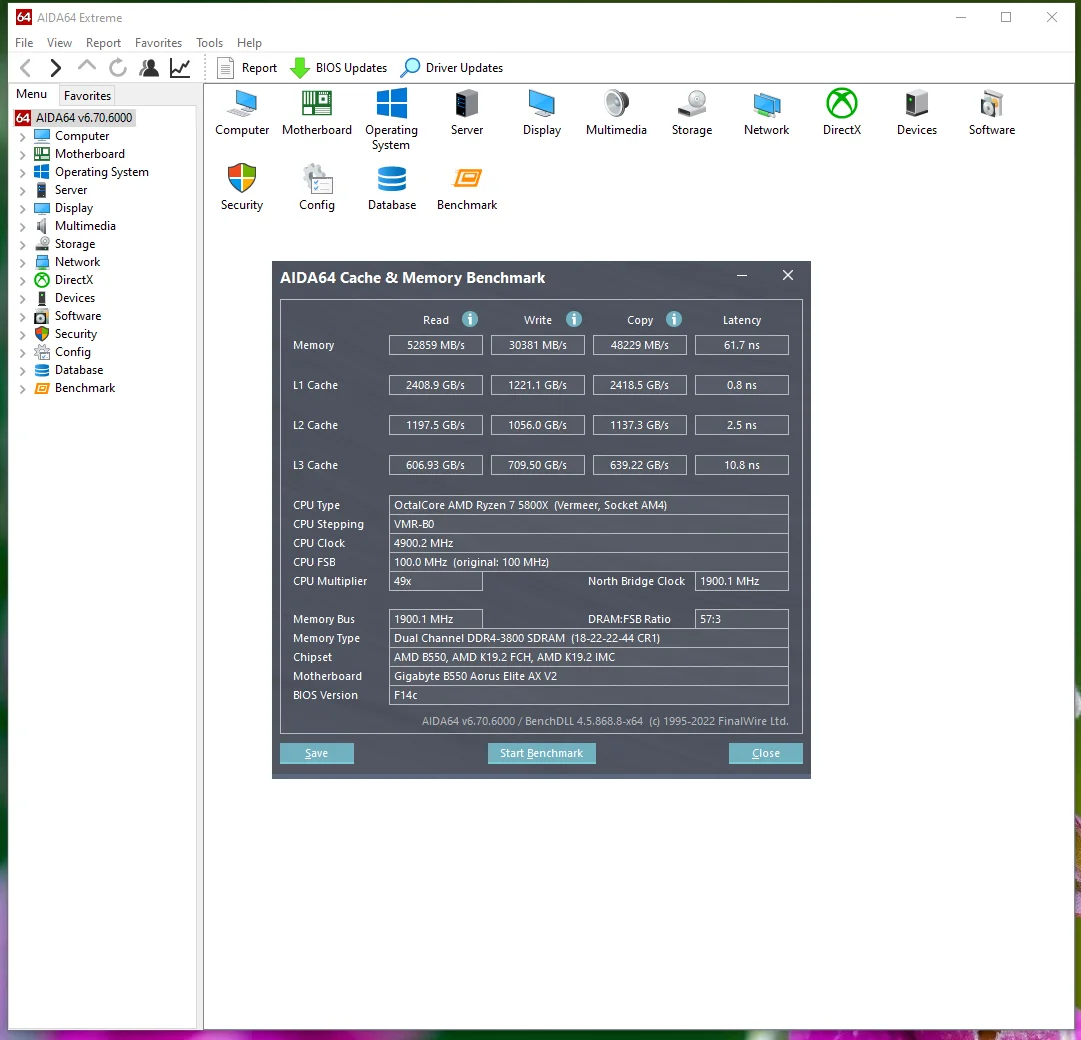Image resolution: width=1081 pixels, height=1040 pixels.
Task: Open the Computer category icon
Action: 242,112
